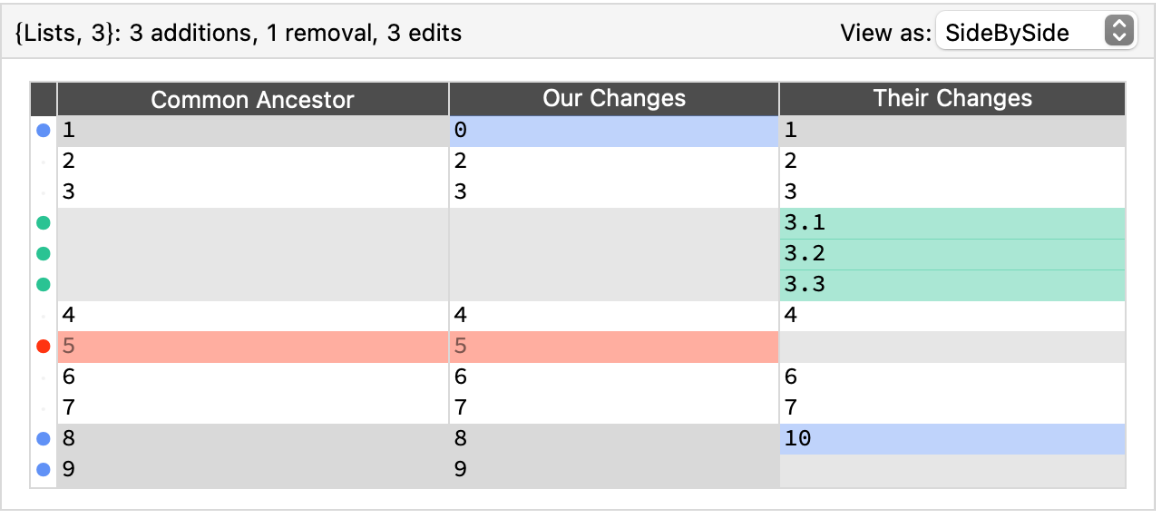Click blue edit dot beside row 1
This screenshot has height=514, width=1156.
[x=43, y=130]
